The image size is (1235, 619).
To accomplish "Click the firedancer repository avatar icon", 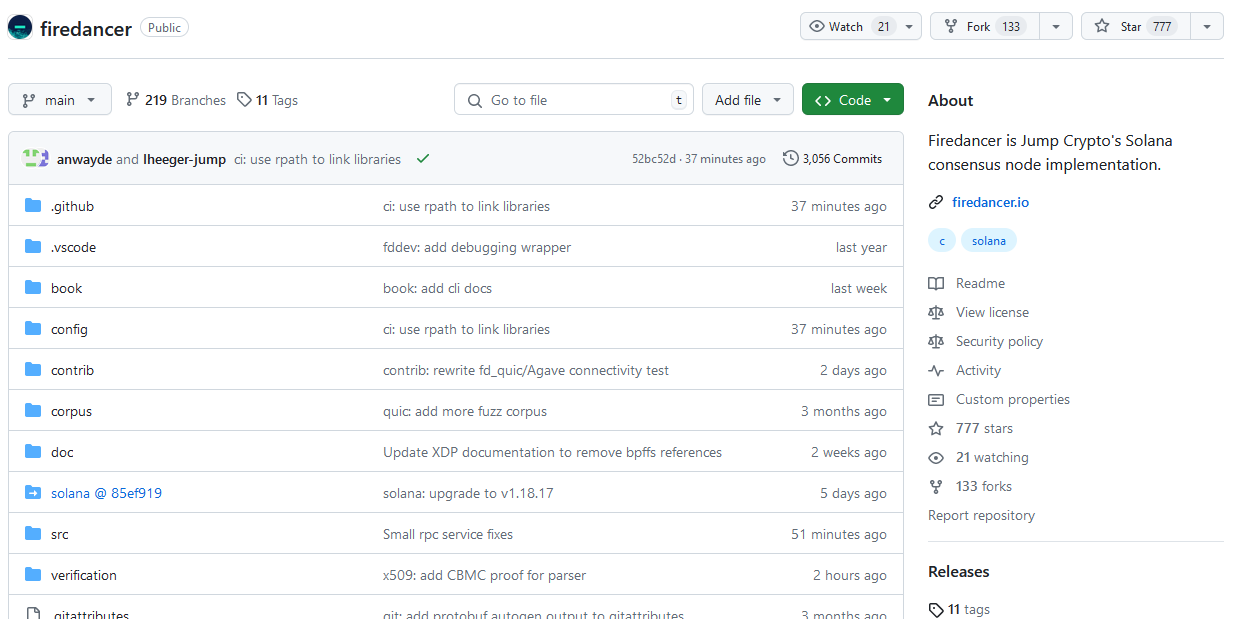I will click(20, 28).
